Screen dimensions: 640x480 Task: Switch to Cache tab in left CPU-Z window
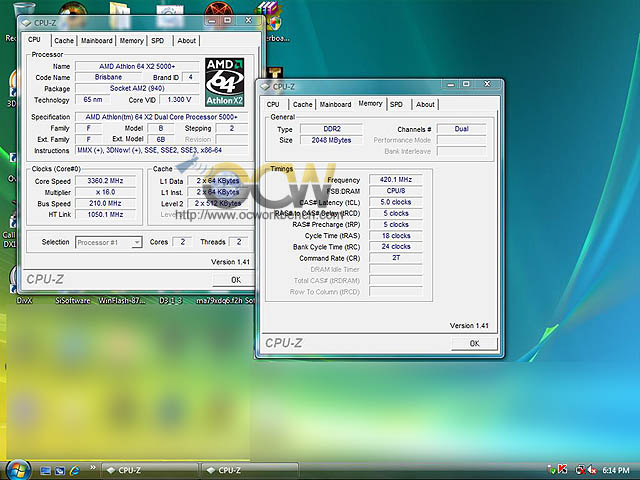coord(64,40)
